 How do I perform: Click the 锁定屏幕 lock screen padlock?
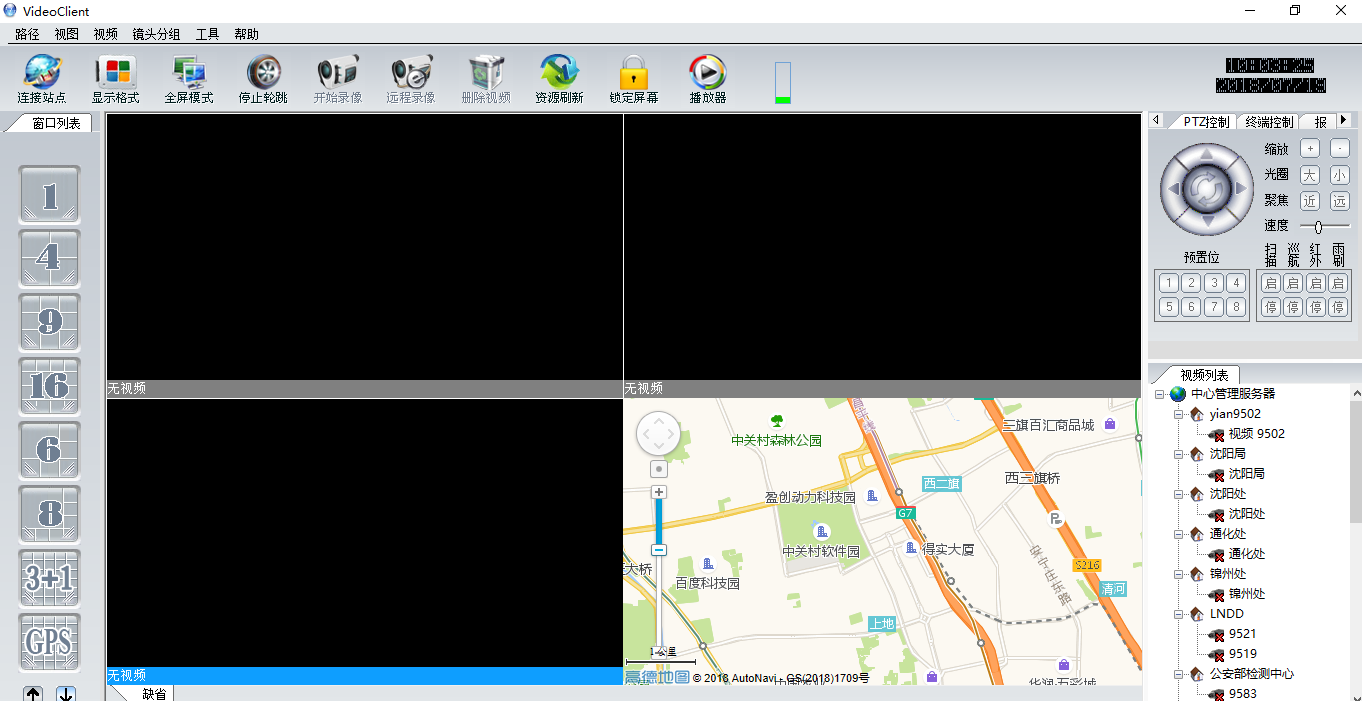[634, 73]
